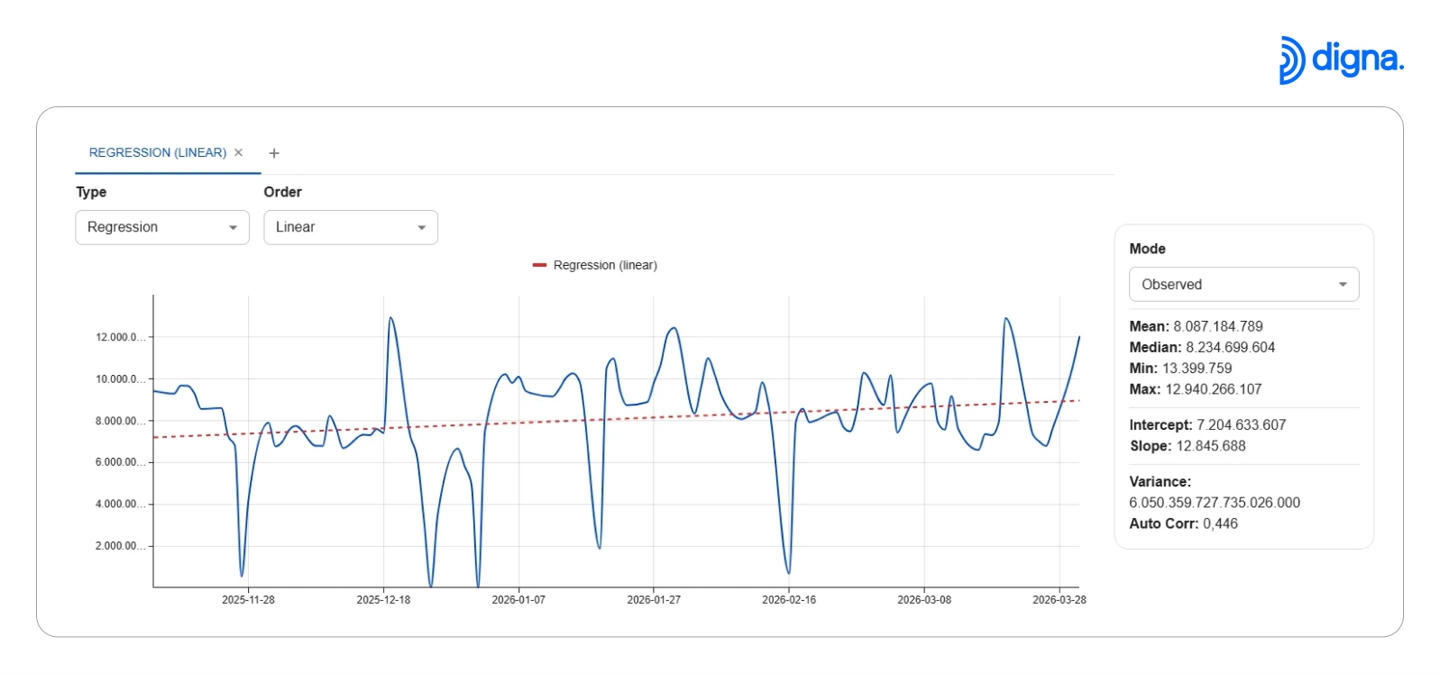
Task: Click the 2026-01-07 x-axis date label
Action: click(x=518, y=600)
